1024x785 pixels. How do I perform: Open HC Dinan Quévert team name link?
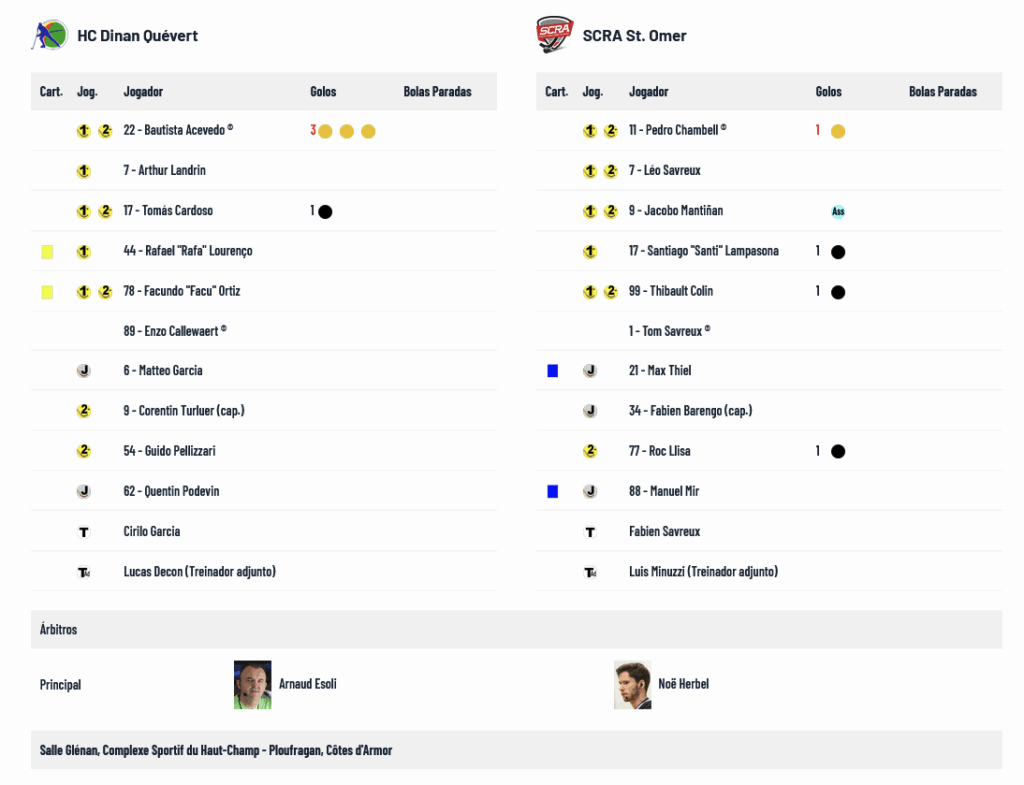click(137, 36)
